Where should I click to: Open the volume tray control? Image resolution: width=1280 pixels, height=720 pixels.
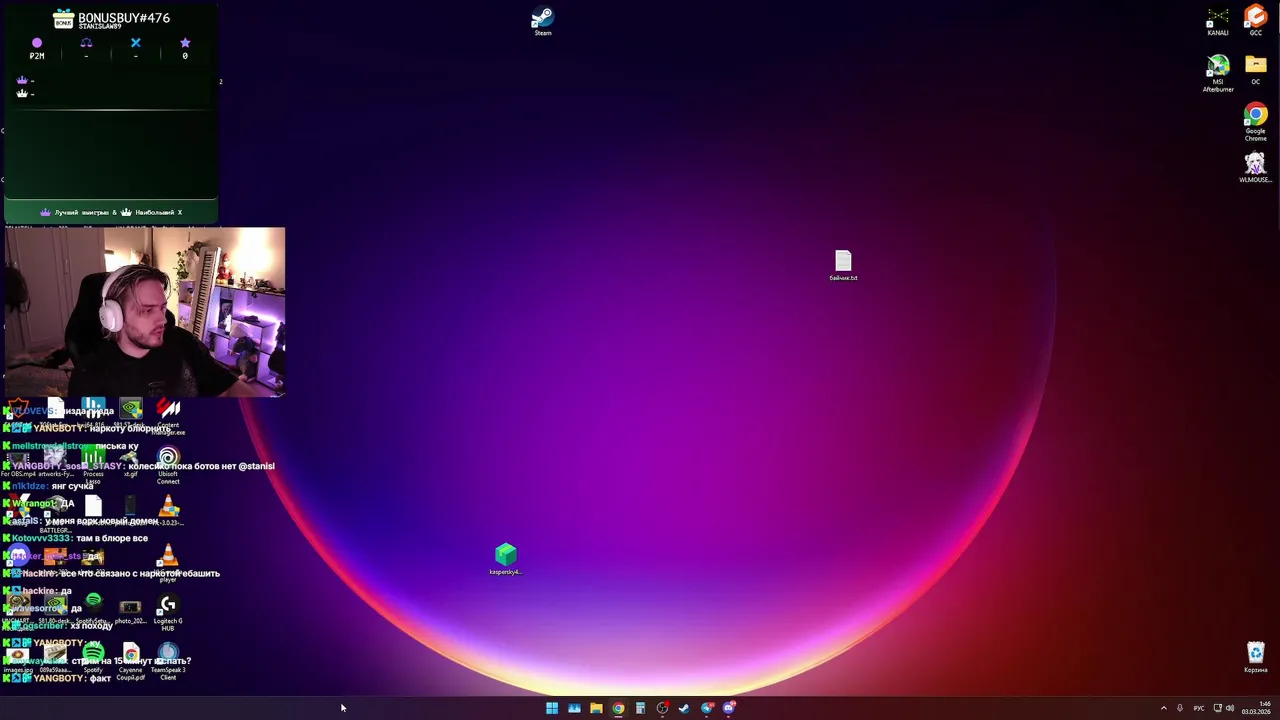pos(1230,708)
